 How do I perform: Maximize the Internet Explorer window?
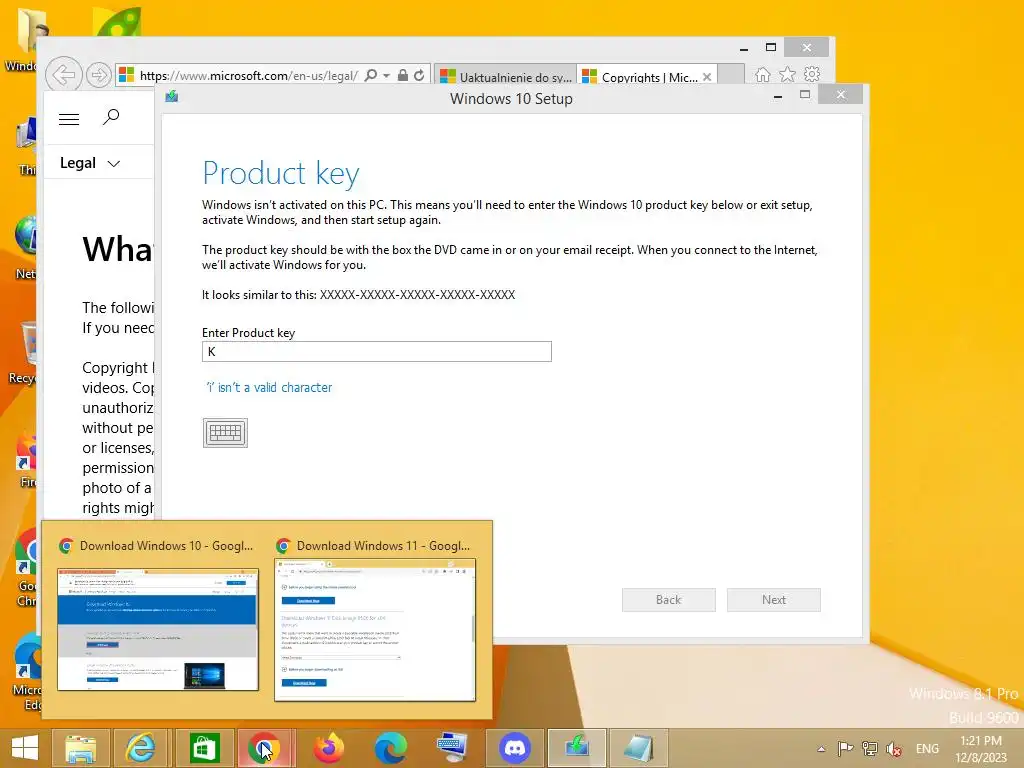(x=771, y=47)
